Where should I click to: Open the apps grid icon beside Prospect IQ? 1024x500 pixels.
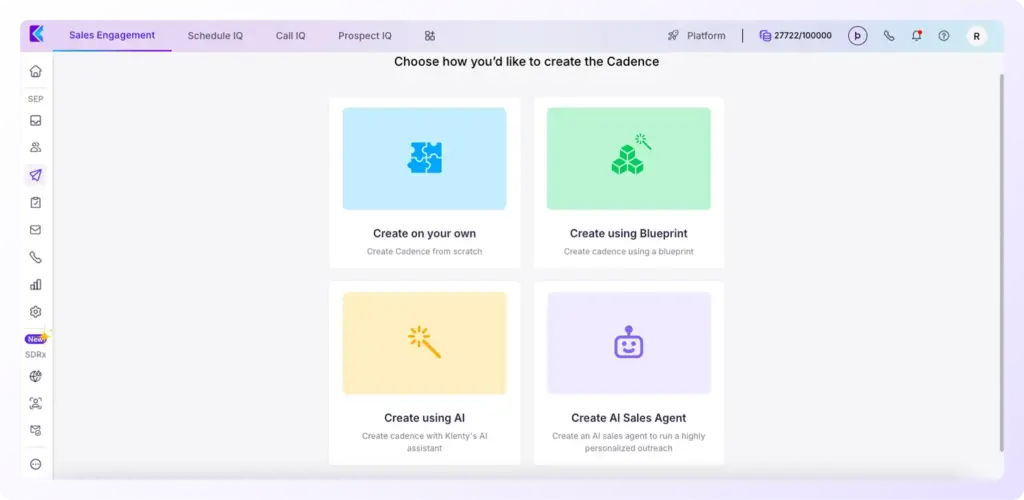coord(430,36)
